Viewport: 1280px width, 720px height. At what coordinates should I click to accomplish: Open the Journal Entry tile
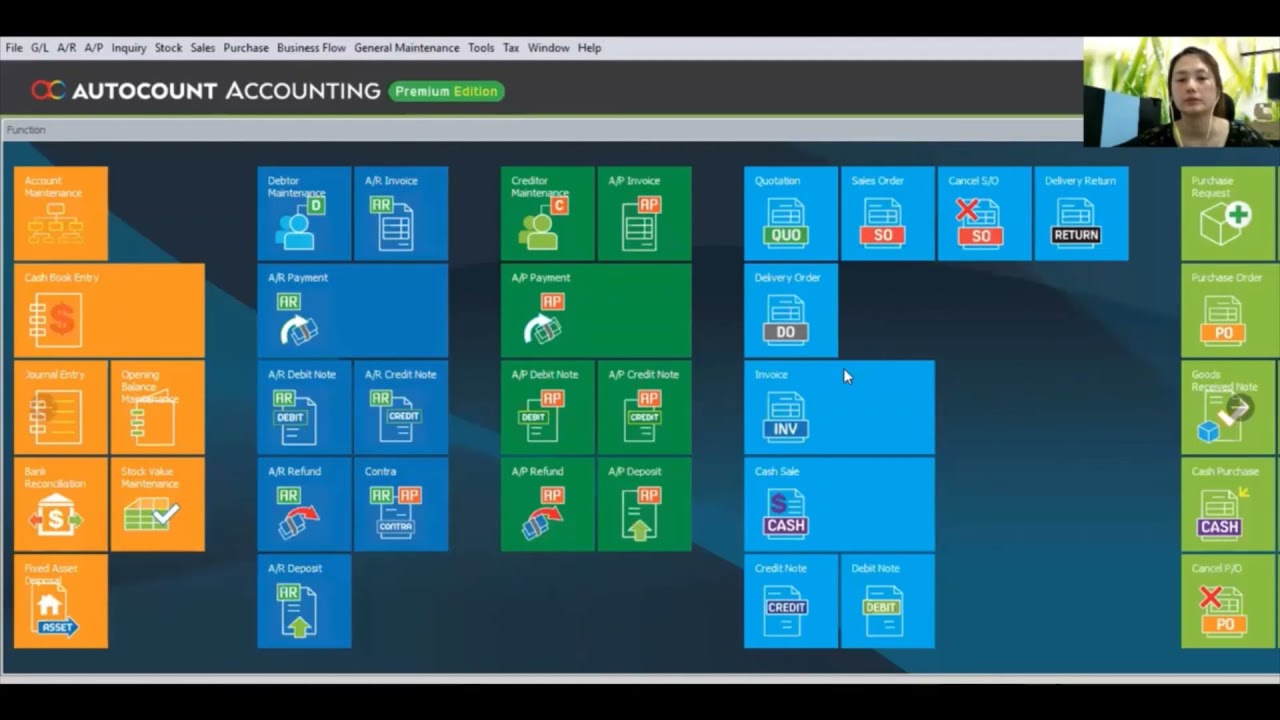(x=61, y=407)
